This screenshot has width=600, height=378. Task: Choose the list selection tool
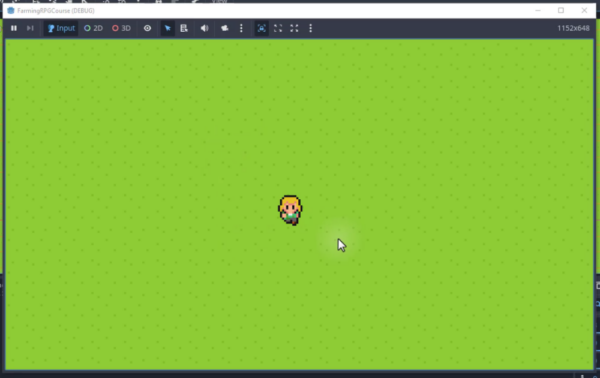pos(184,28)
